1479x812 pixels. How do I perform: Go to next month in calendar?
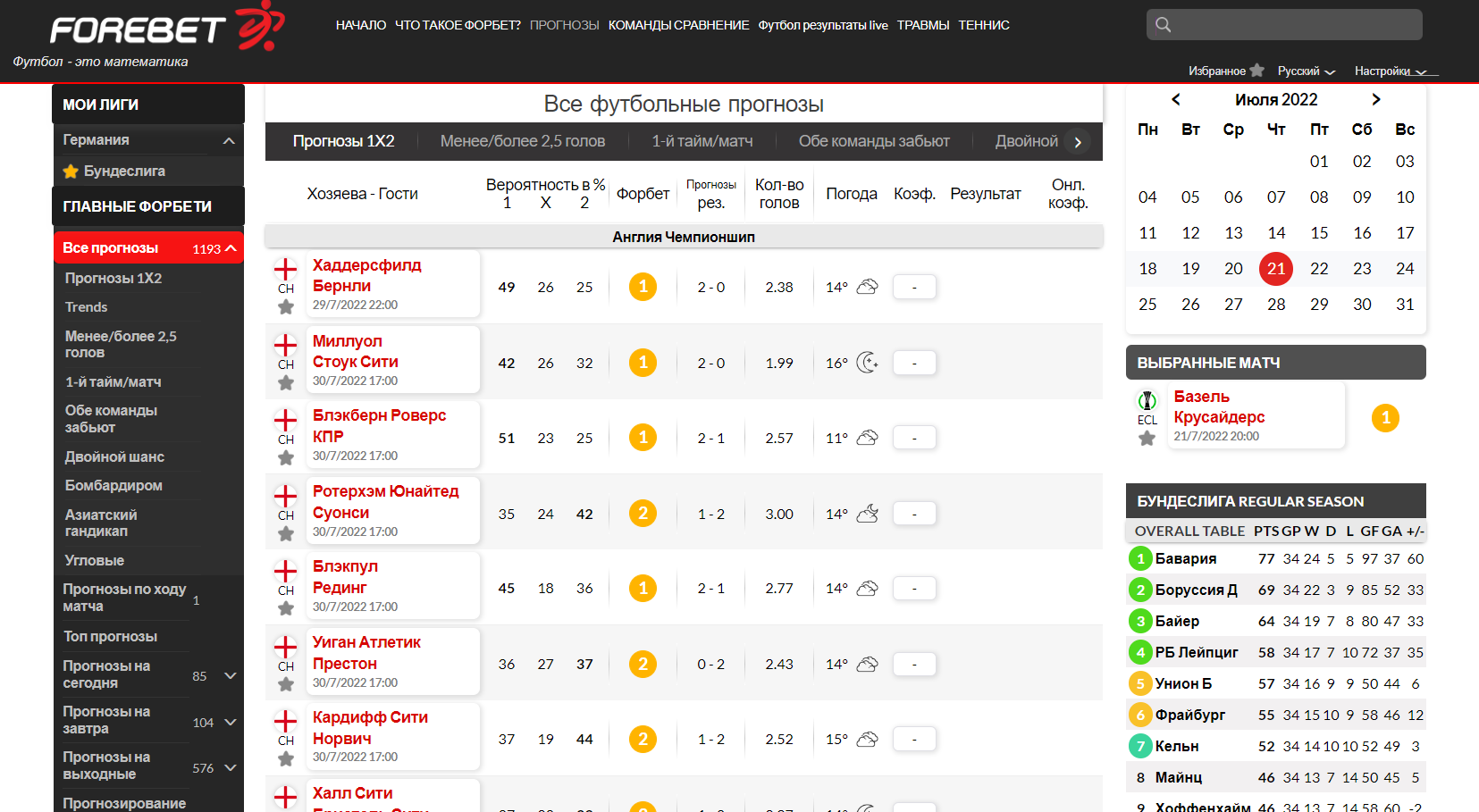coord(1376,99)
